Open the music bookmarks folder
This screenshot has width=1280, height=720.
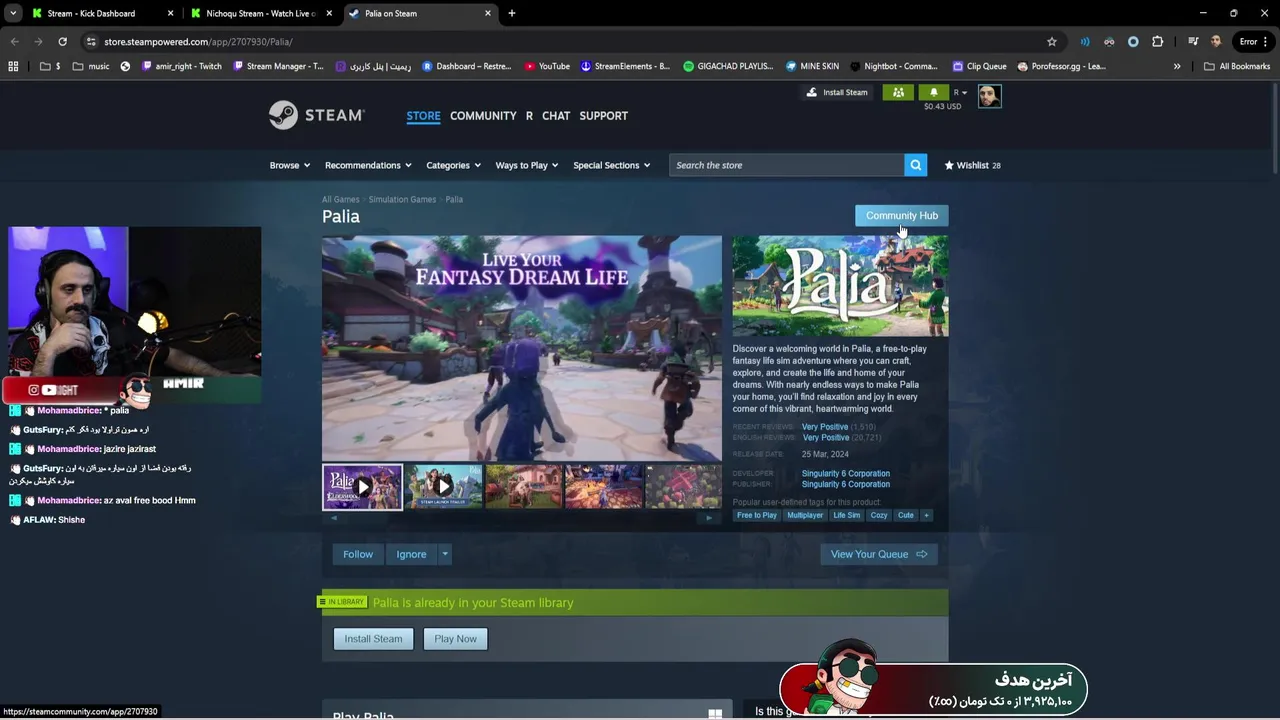(x=91, y=66)
